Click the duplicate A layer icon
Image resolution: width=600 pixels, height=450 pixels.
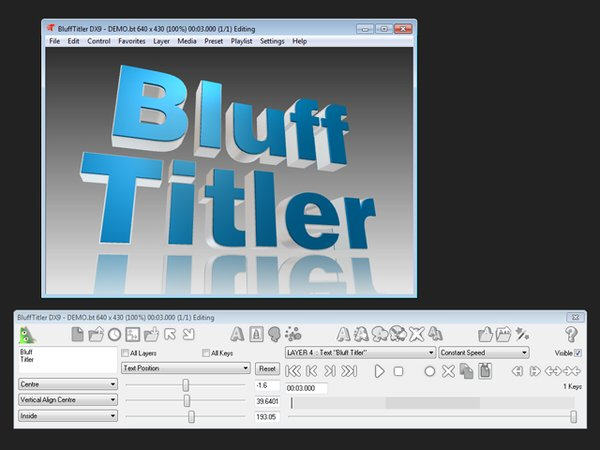point(435,334)
